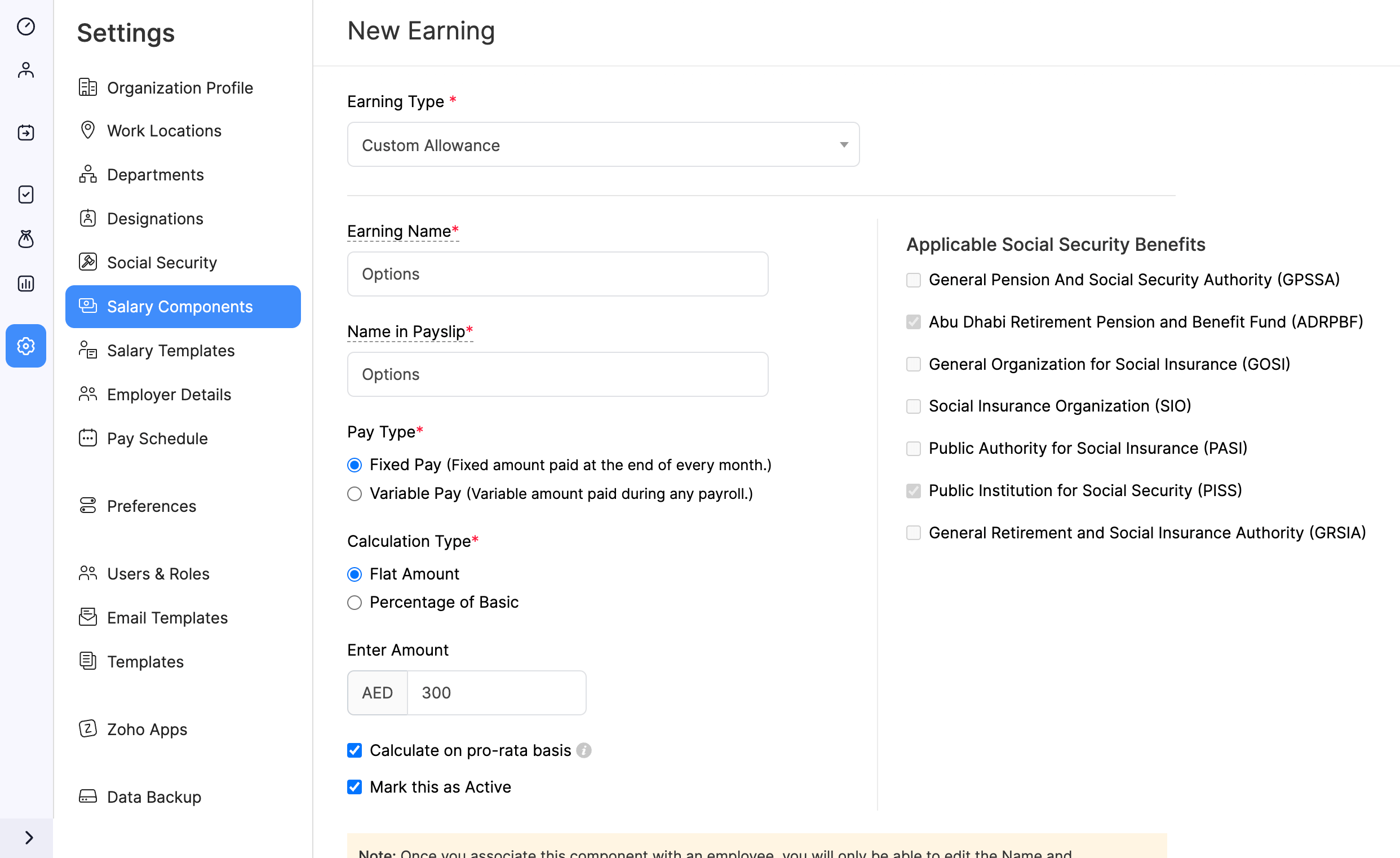Toggle Calculate on pro-rata basis checkbox
1400x858 pixels.
(355, 750)
